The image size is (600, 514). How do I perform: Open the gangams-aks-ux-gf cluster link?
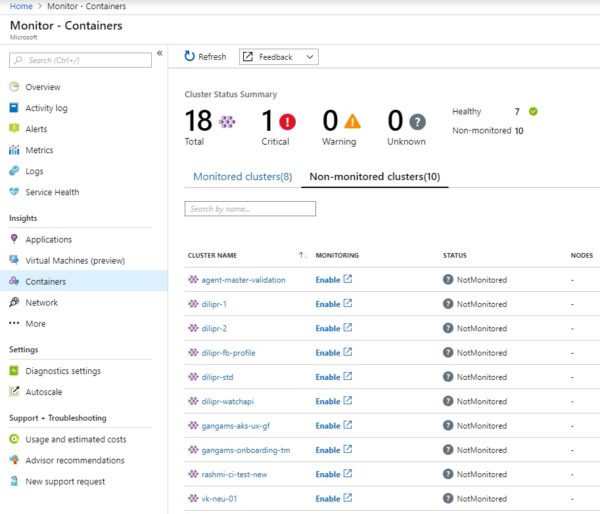coord(235,426)
